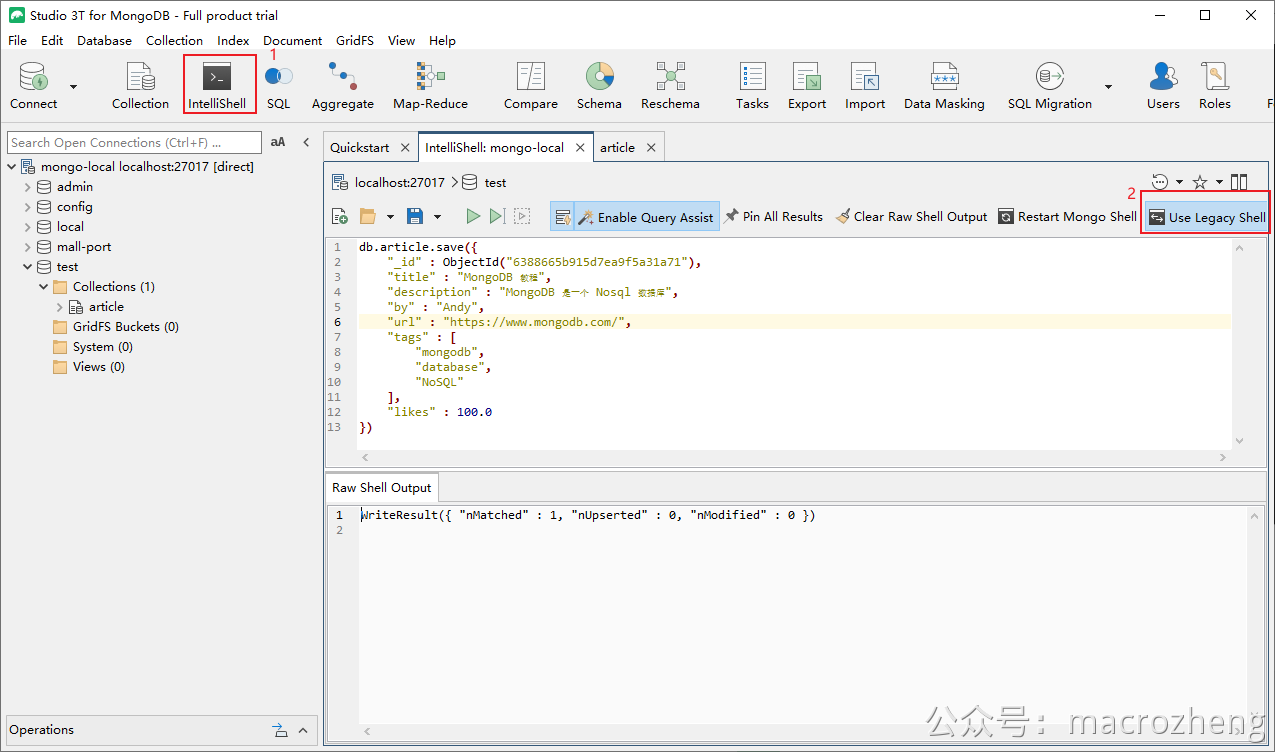Click localhost:27017 in the breadcrumb
Viewport: 1275px width, 752px height.
tap(399, 183)
